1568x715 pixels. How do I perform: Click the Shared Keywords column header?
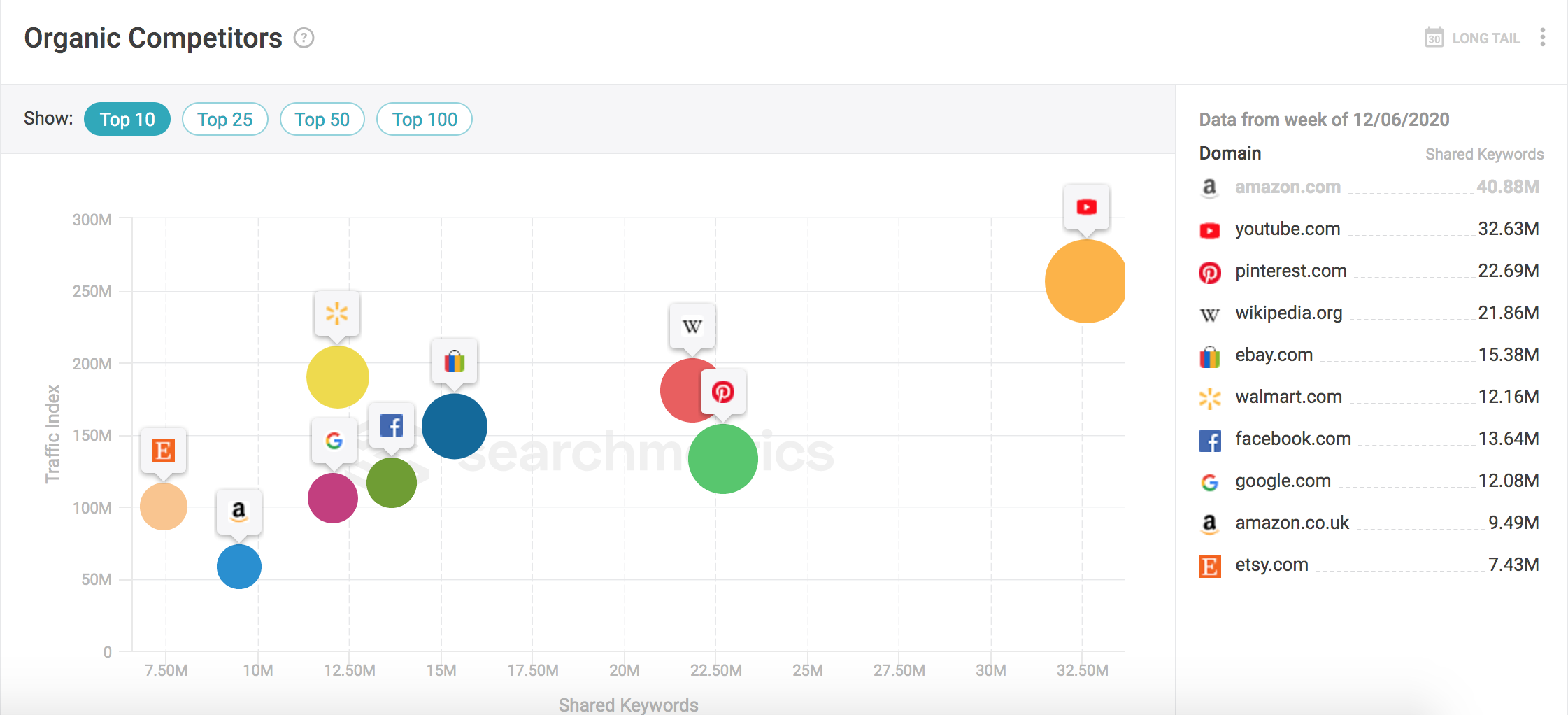[x=1484, y=154]
